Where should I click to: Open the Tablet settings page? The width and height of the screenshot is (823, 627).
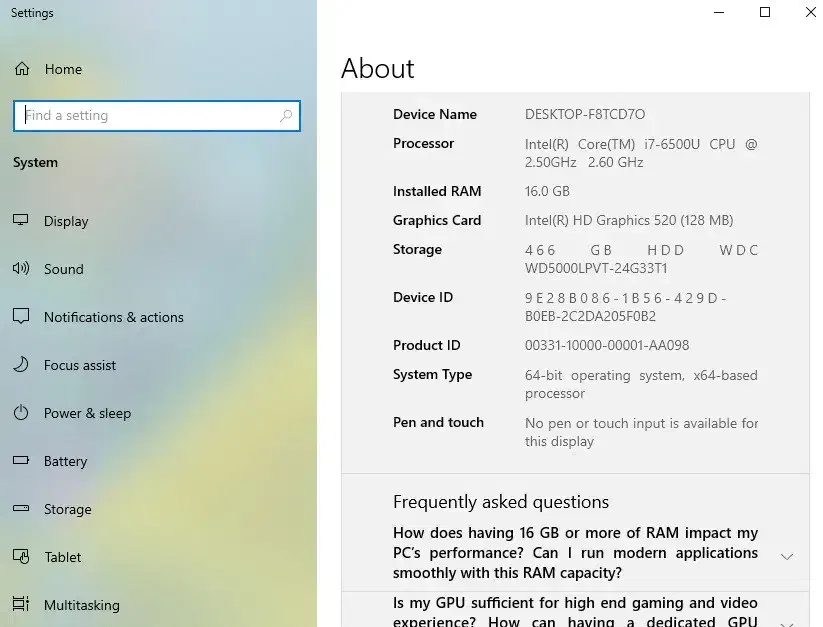63,557
